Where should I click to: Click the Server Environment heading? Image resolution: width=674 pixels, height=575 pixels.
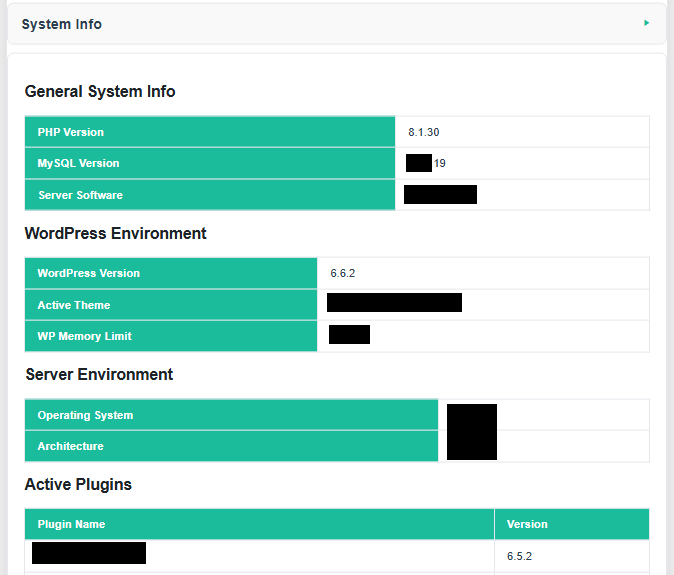[99, 374]
